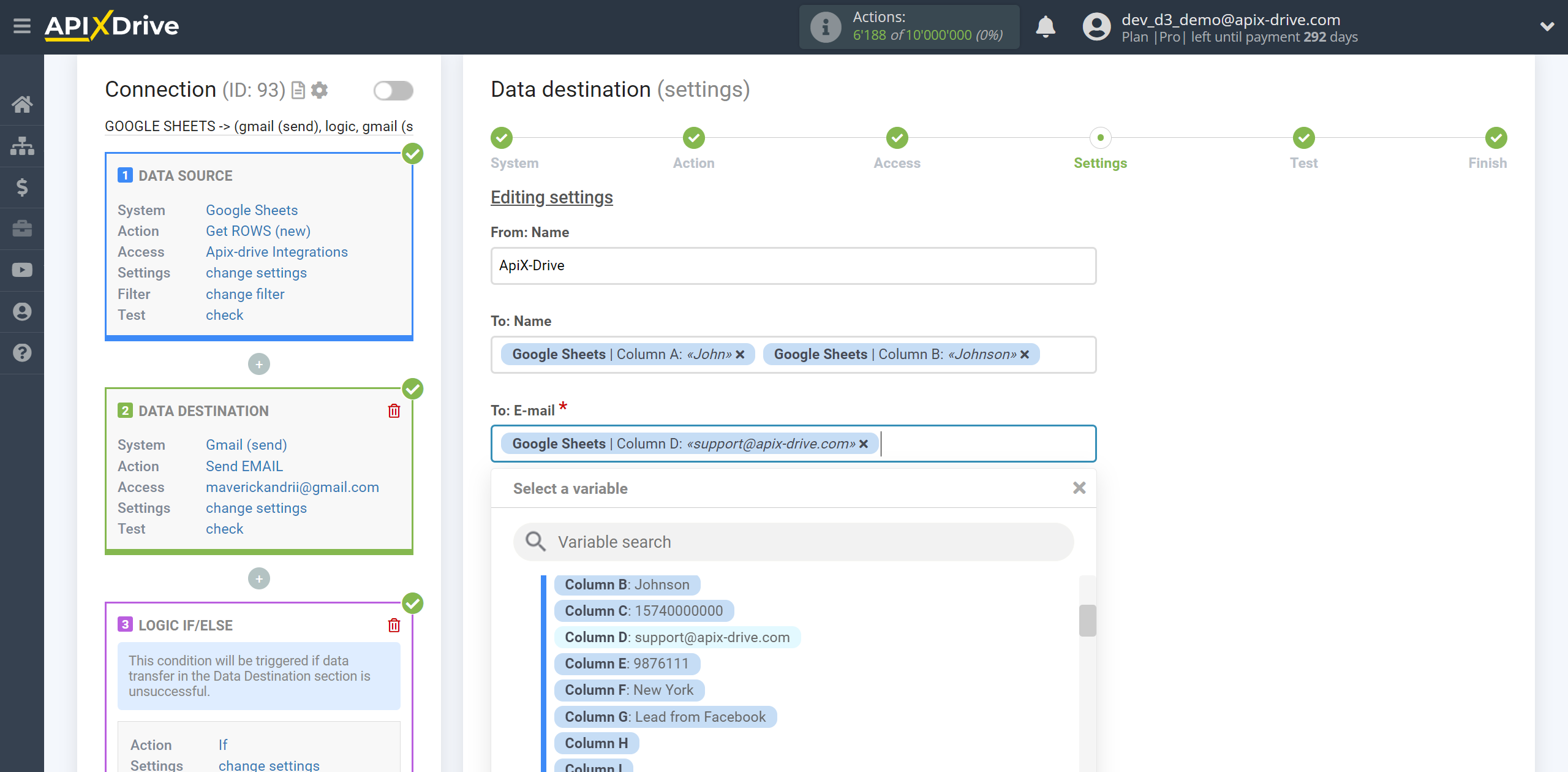Open the Get ROWS (new) action link
The height and width of the screenshot is (772, 1568).
tap(258, 231)
